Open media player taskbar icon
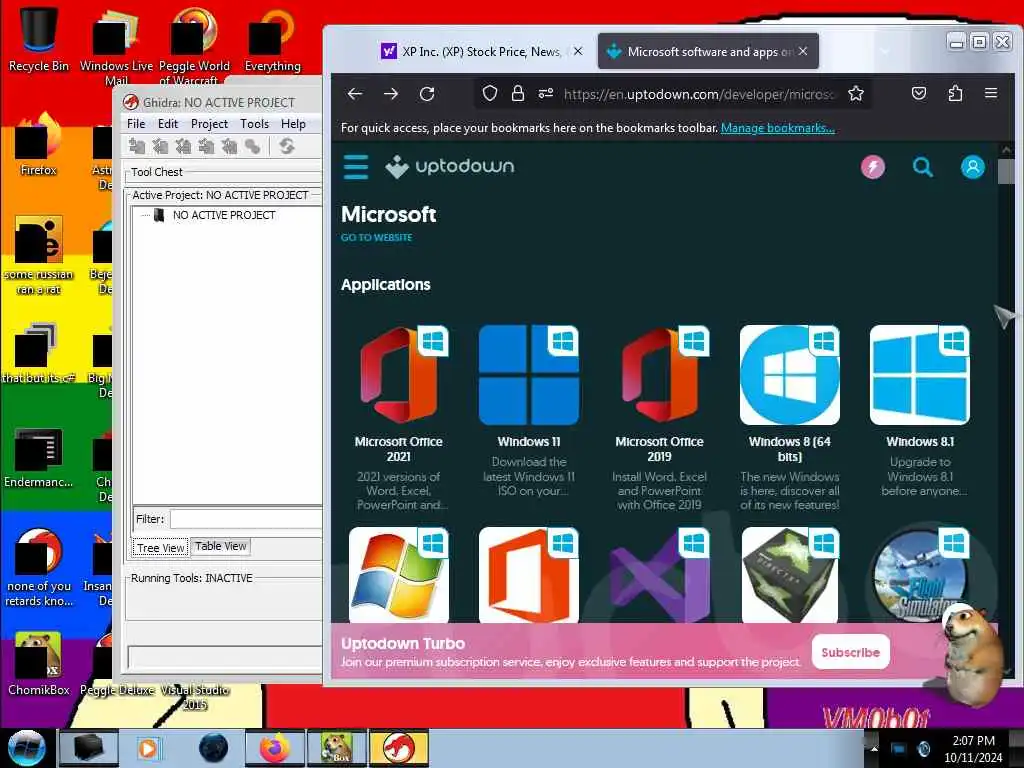The image size is (1024, 768). [148, 748]
